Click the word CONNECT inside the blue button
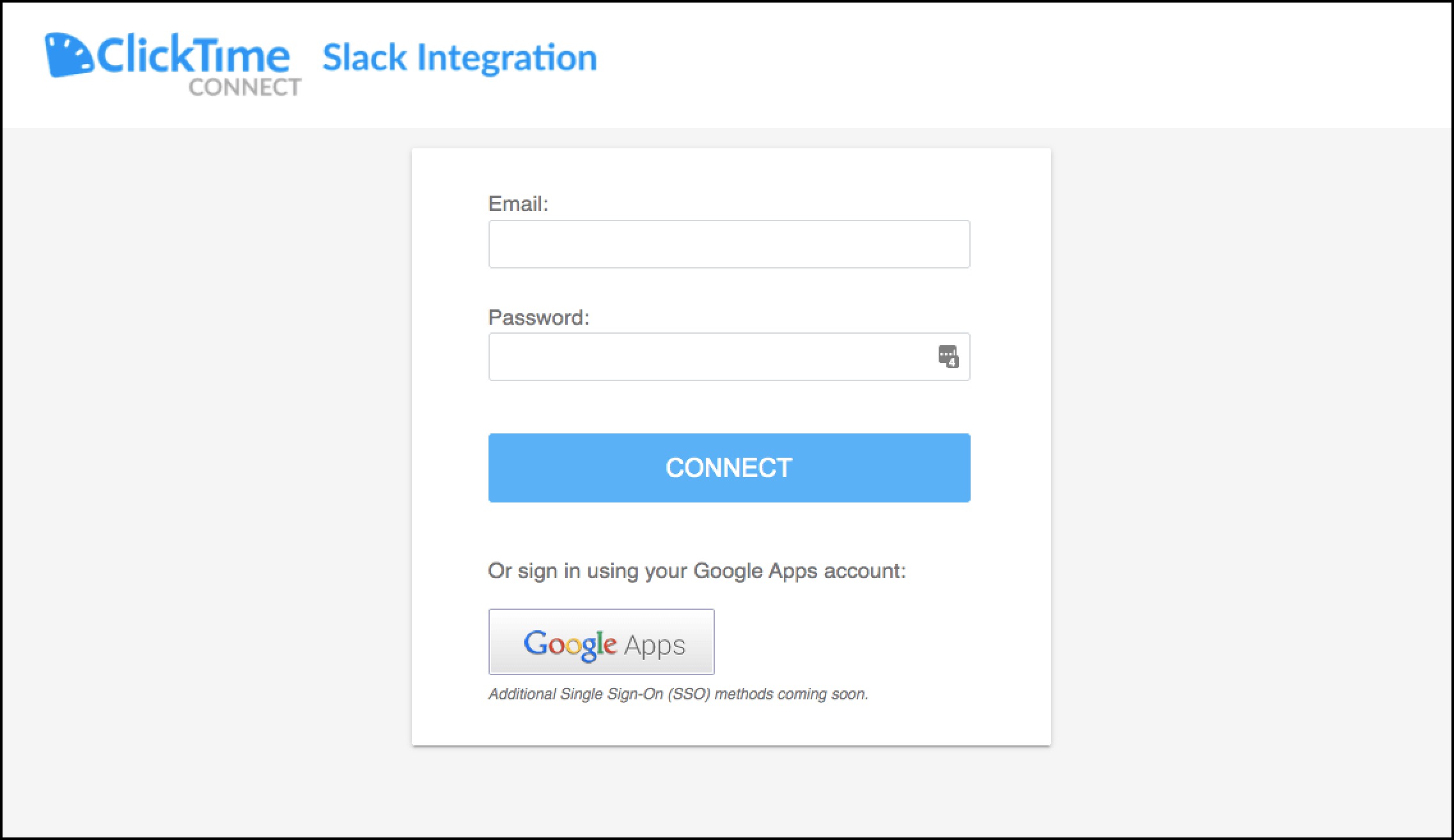 pos(728,467)
